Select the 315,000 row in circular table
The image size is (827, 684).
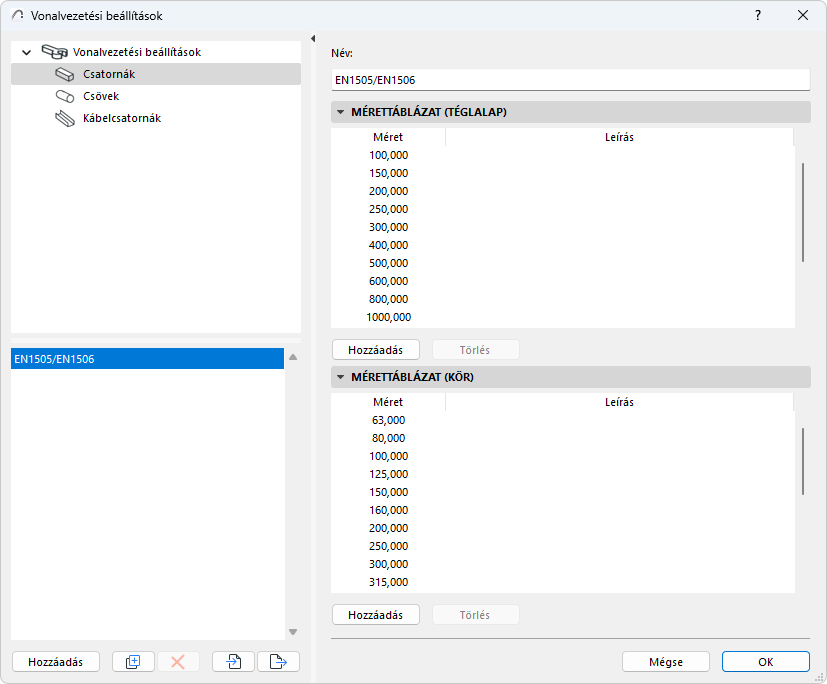click(x=388, y=582)
